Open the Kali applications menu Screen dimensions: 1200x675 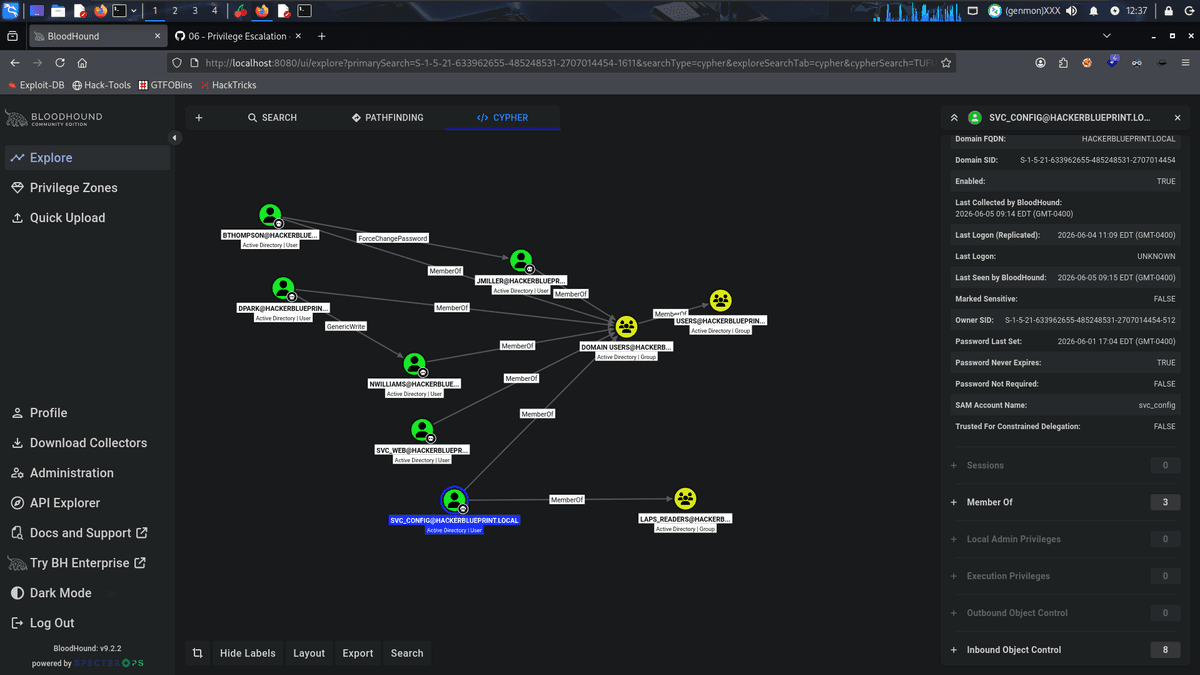[10, 10]
